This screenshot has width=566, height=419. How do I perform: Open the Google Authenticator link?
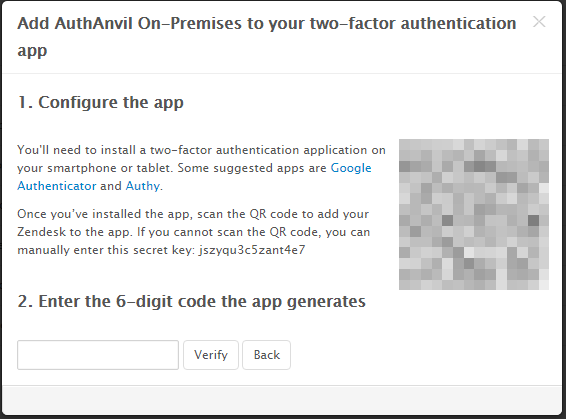pyautogui.click(x=351, y=168)
